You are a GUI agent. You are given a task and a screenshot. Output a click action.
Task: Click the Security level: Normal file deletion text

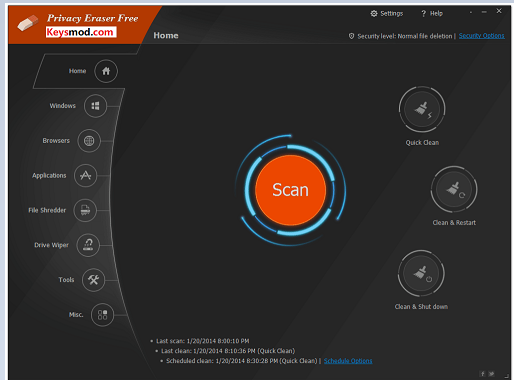[x=405, y=36]
